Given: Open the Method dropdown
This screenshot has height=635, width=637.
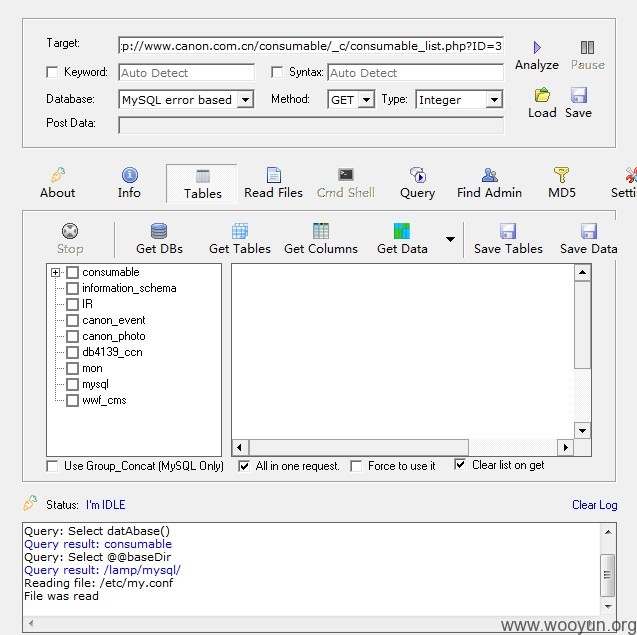Looking at the screenshot, I should coord(366,100).
